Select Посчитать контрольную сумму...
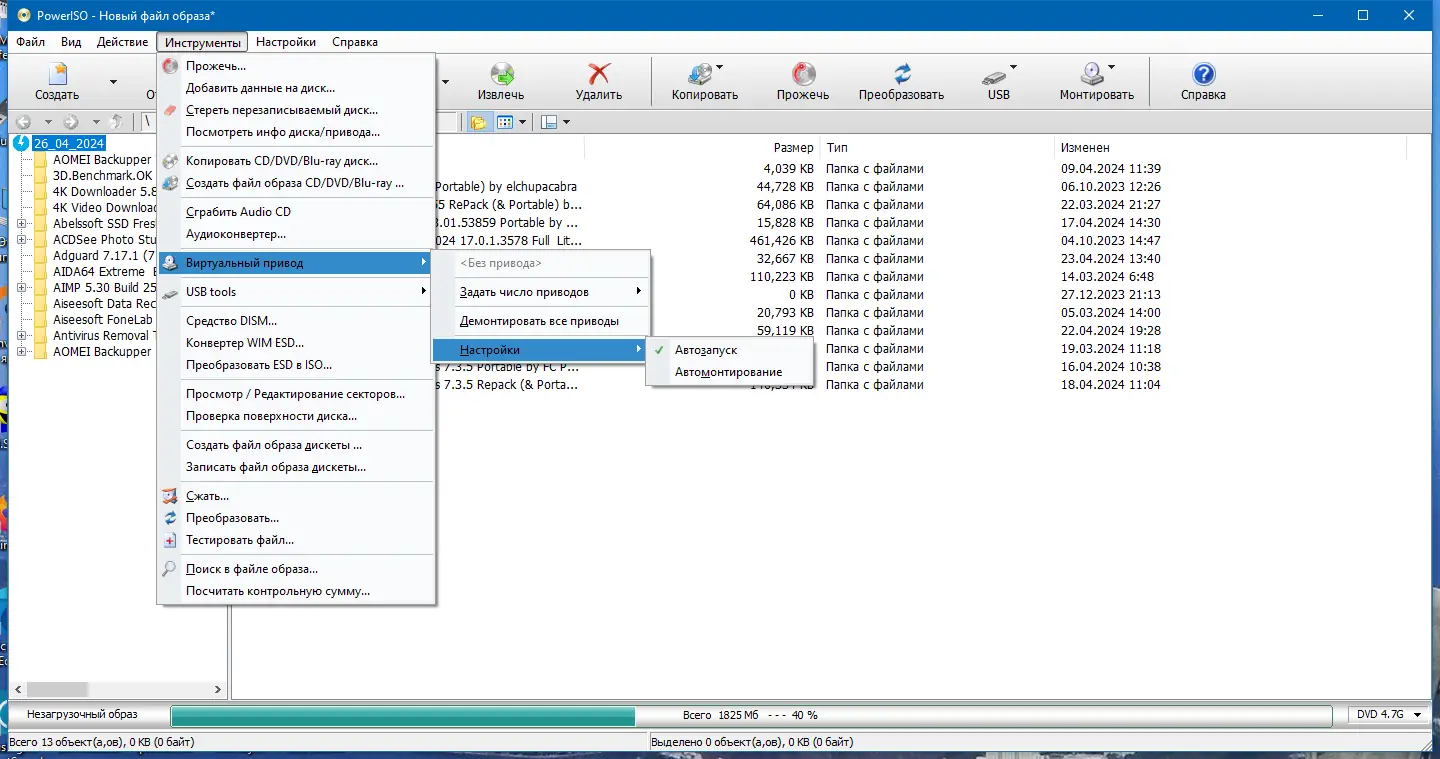 (x=296, y=591)
